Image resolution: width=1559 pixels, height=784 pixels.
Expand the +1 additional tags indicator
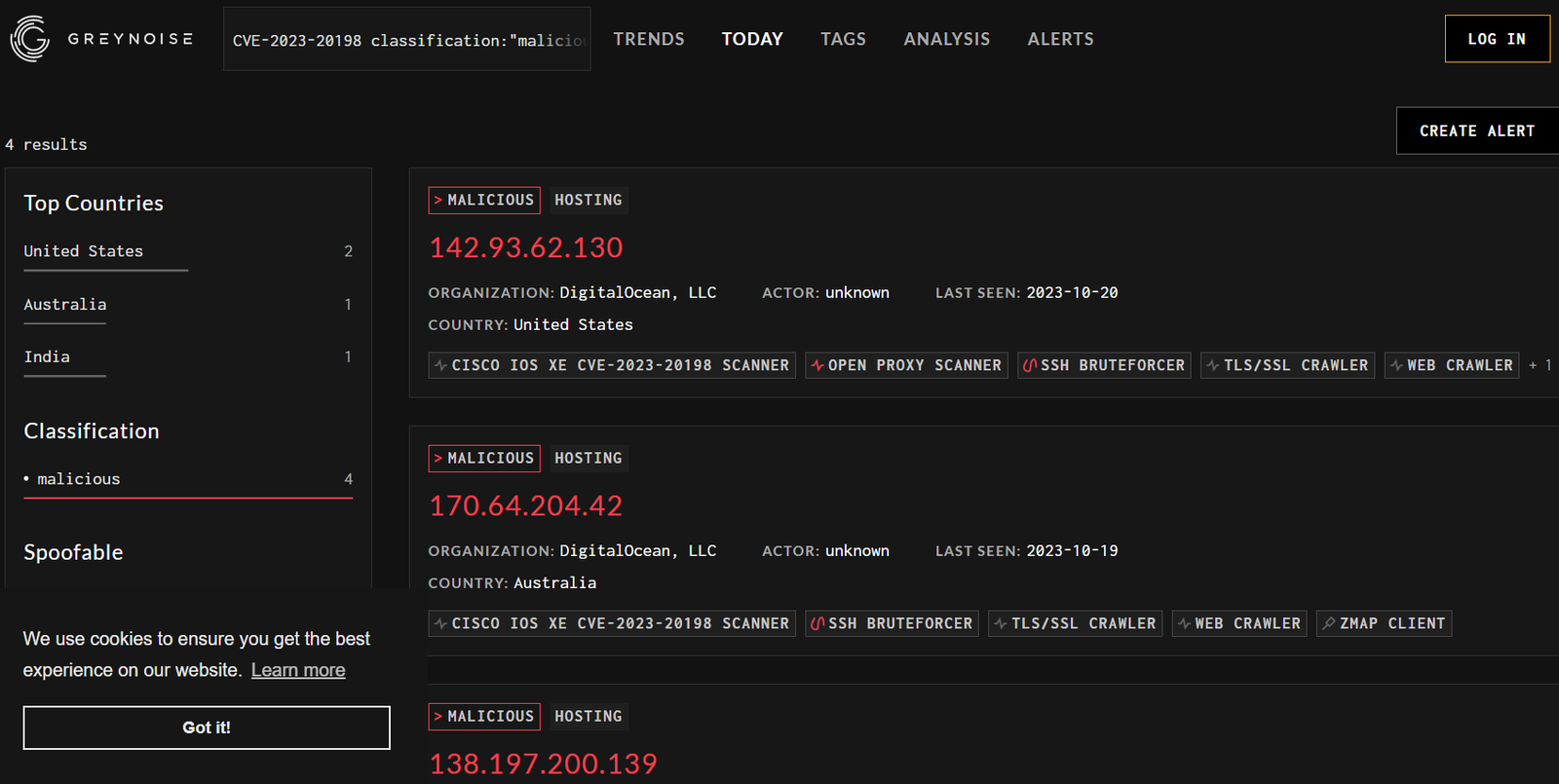tap(1540, 365)
